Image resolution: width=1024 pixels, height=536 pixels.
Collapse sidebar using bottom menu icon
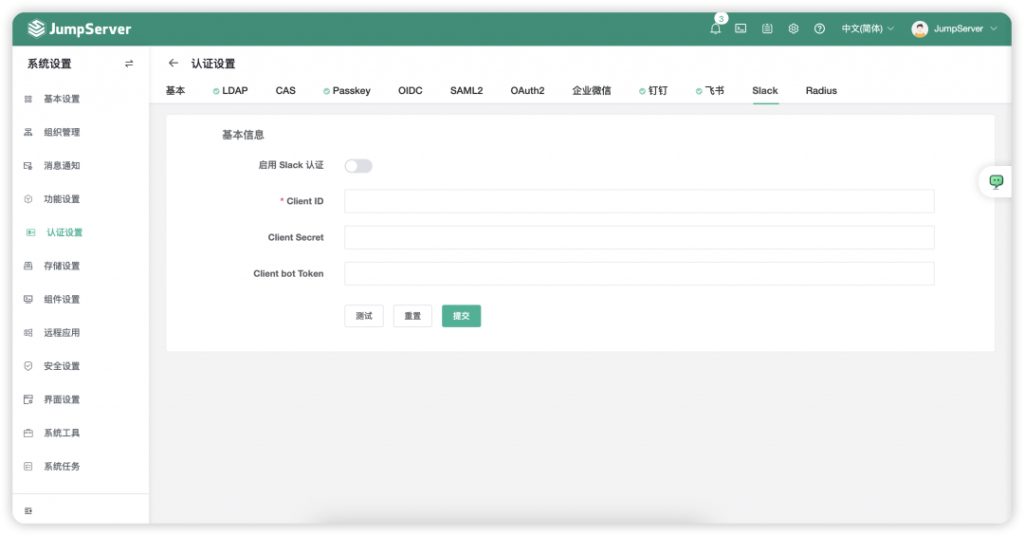[x=28, y=511]
